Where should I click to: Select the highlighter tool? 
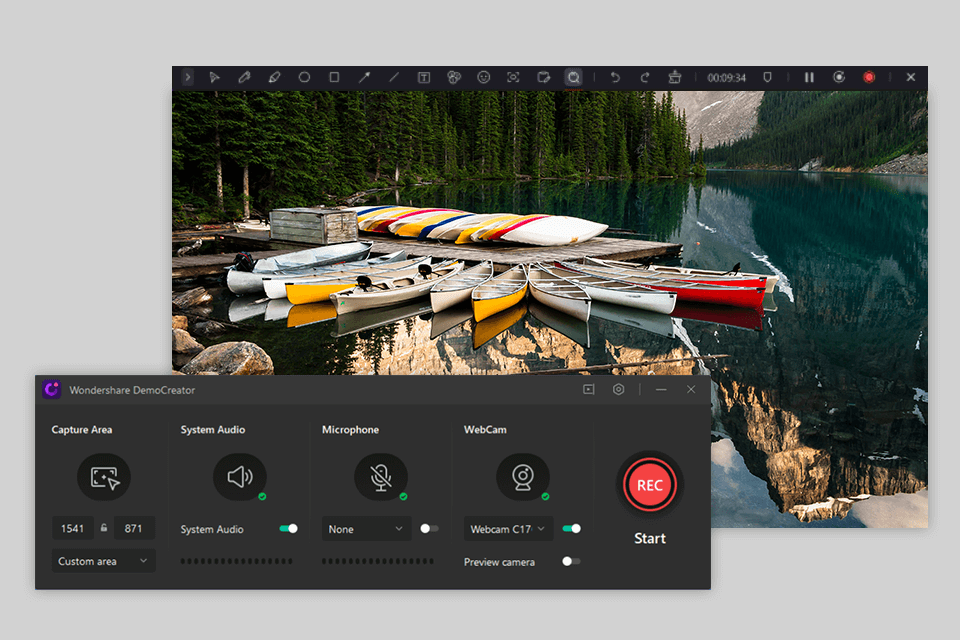(274, 78)
